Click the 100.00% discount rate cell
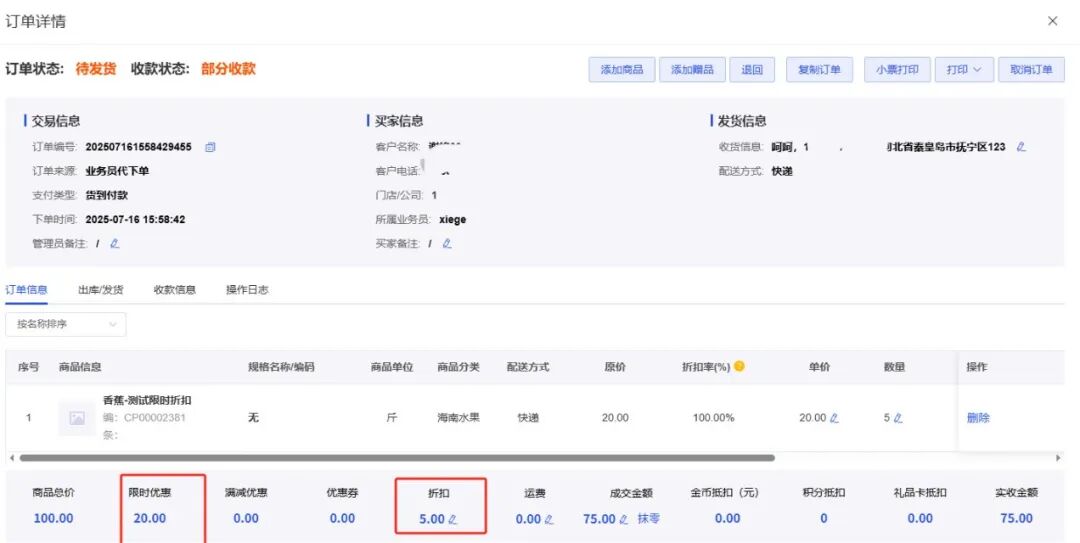This screenshot has width=1080, height=543. pos(714,418)
